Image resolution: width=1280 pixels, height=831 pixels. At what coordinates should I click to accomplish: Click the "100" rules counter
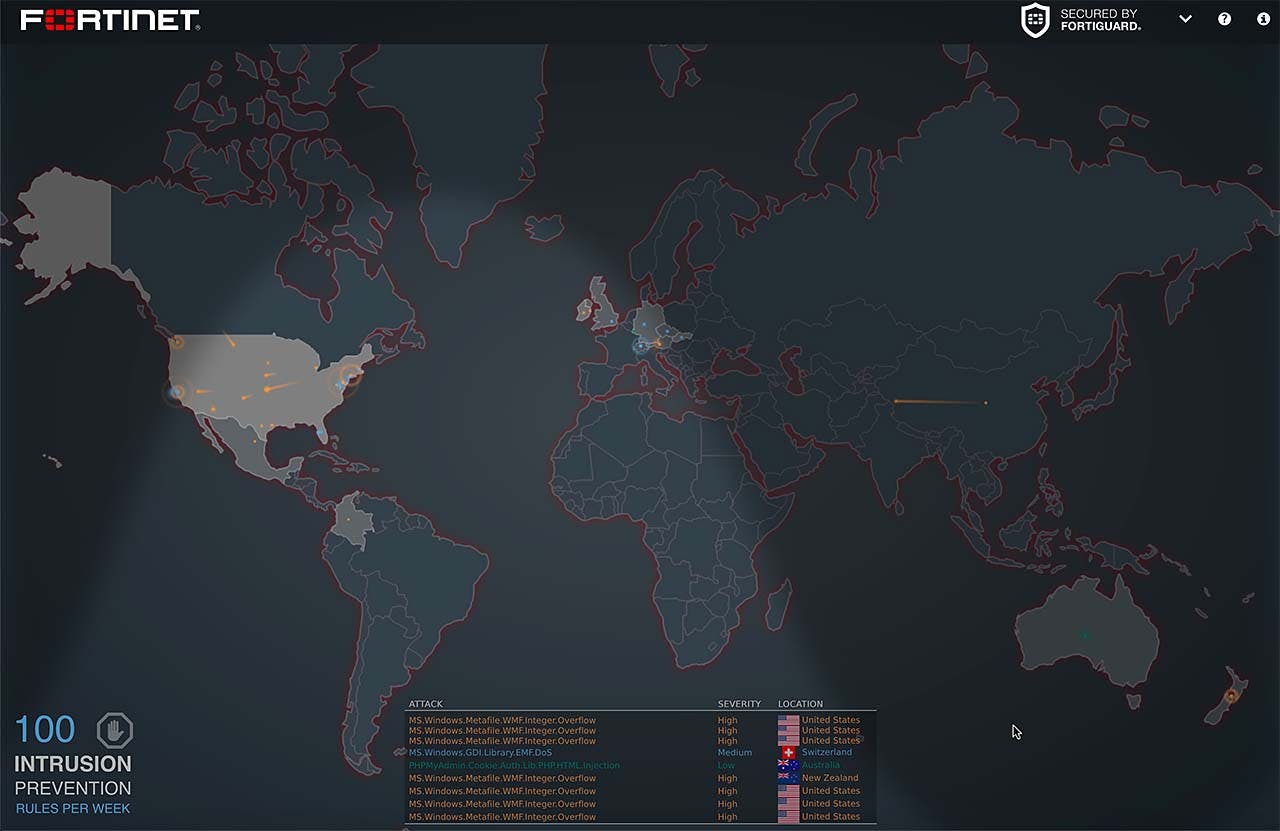(45, 729)
